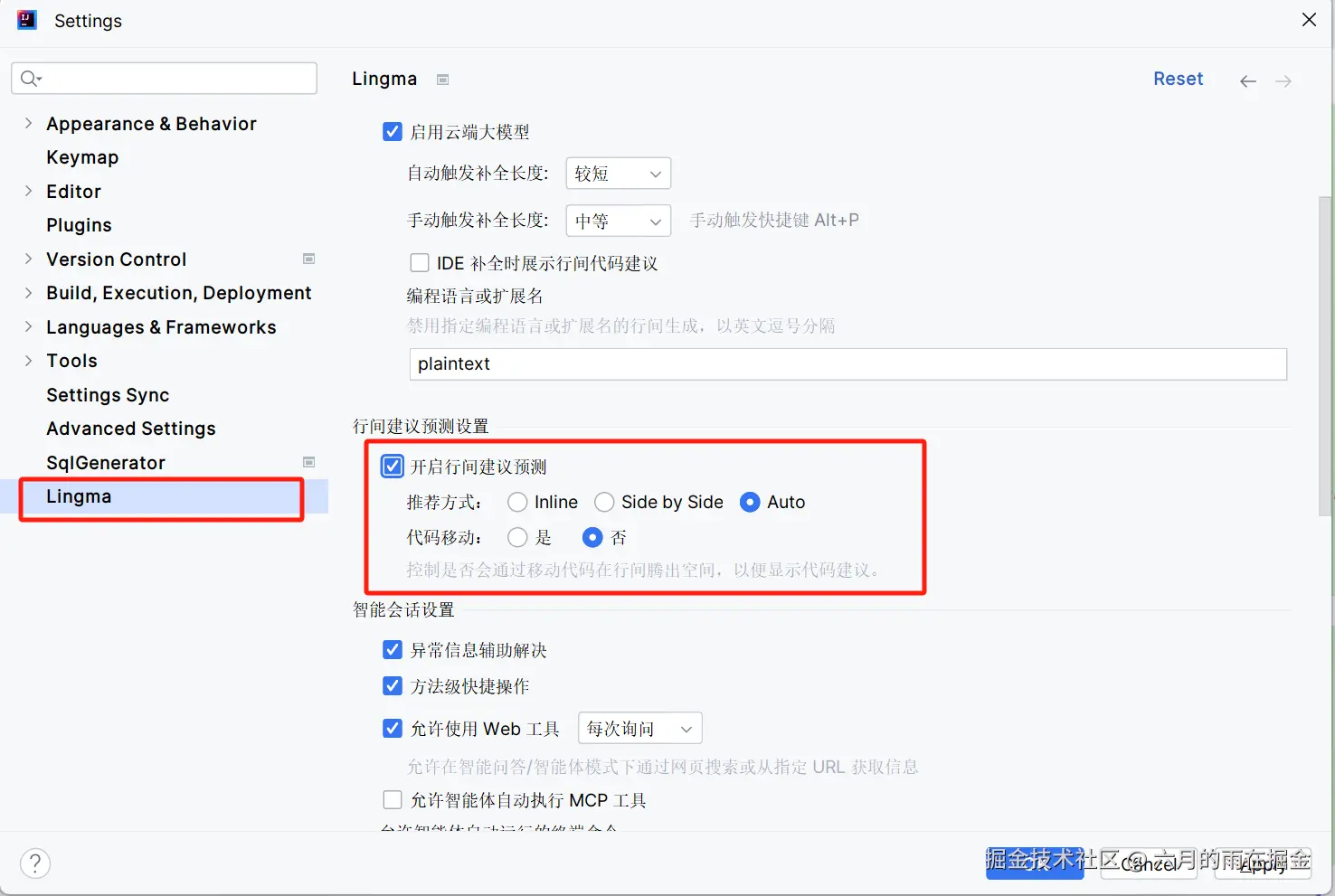Open Advanced Settings page
The height and width of the screenshot is (896, 1335).
(x=131, y=429)
